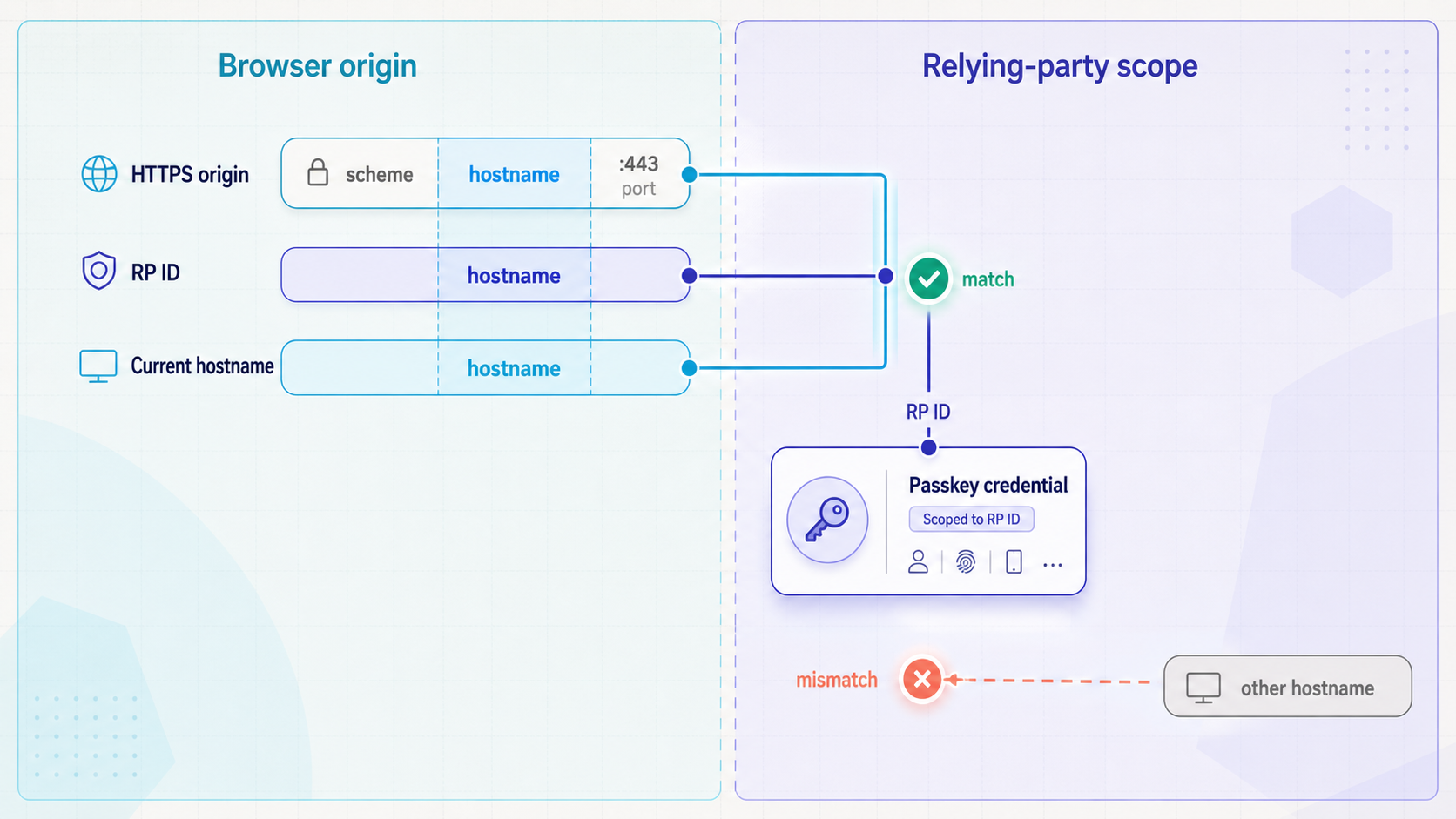Viewport: 1456px width, 819px height.
Task: Click the HTTPS origin label
Action: click(x=190, y=174)
